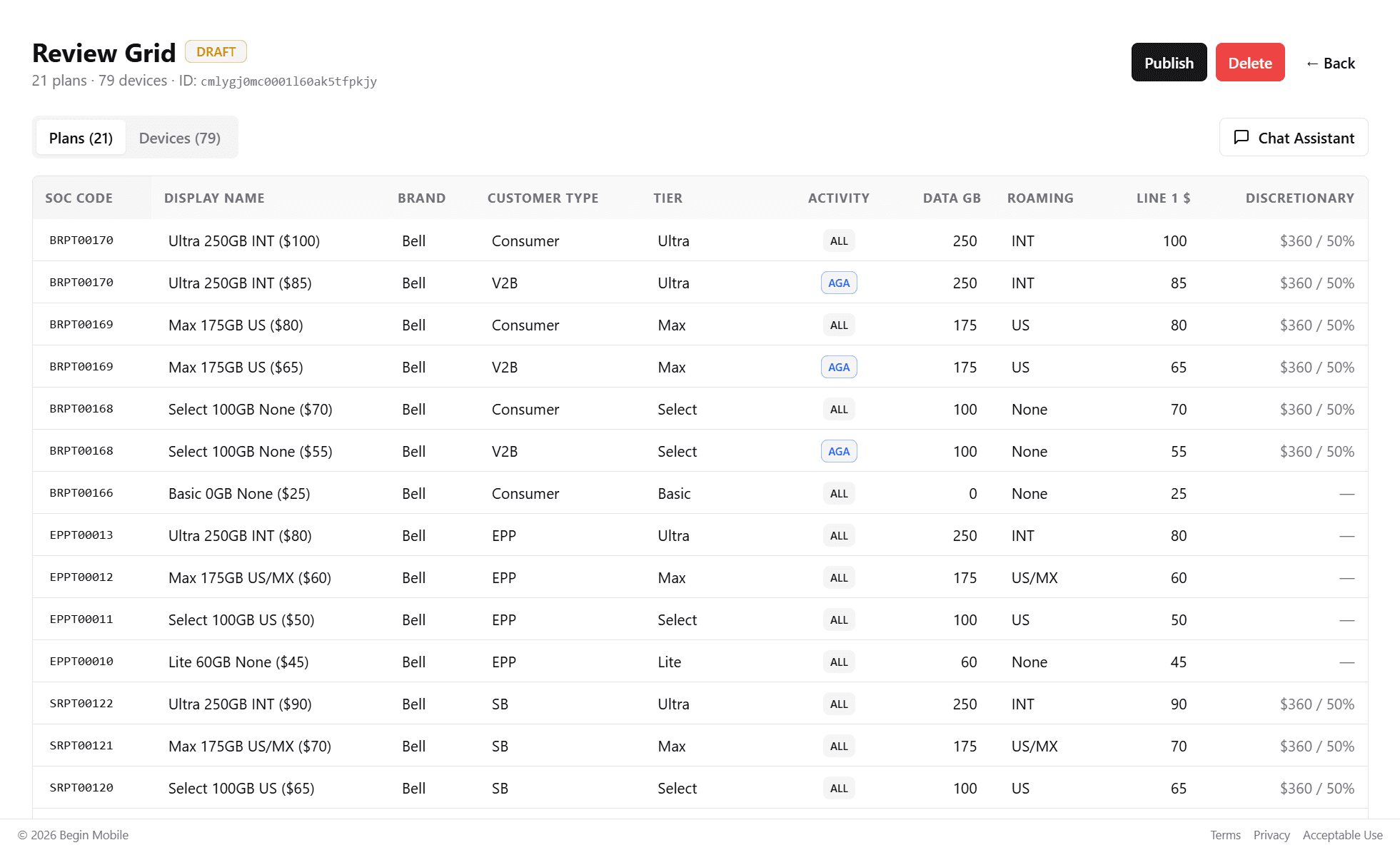Viewport: 1400px width, 850px height.
Task: Click the AGA pill for Select 100GB None ($55)
Action: click(838, 451)
